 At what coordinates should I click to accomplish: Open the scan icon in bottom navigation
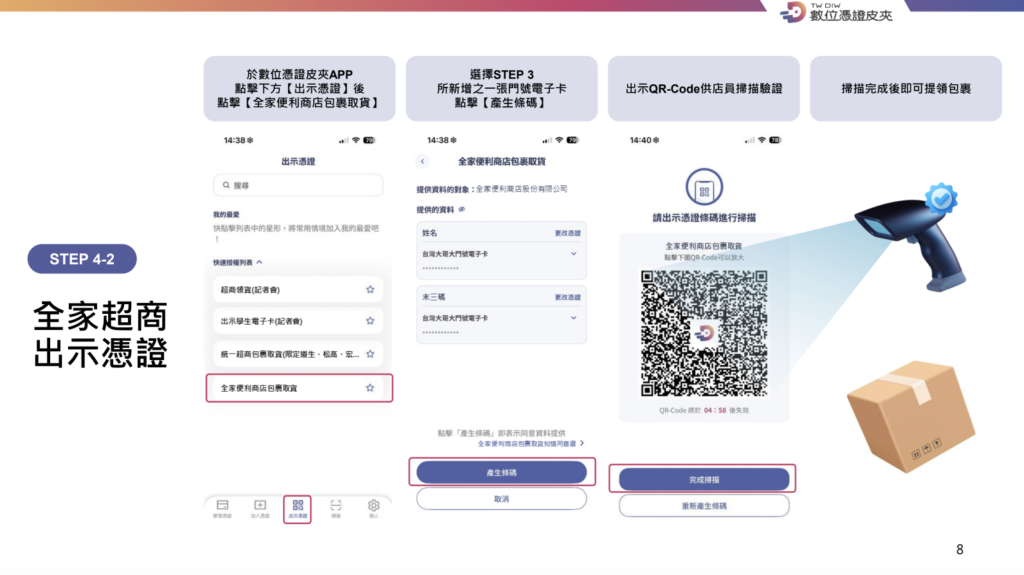tap(336, 508)
